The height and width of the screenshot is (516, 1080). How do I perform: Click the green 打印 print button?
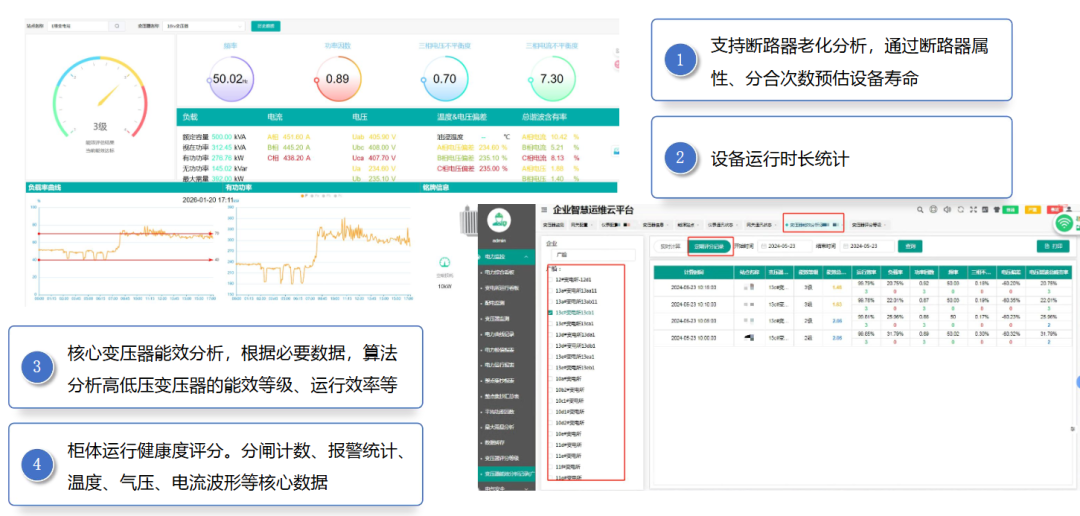click(1053, 246)
